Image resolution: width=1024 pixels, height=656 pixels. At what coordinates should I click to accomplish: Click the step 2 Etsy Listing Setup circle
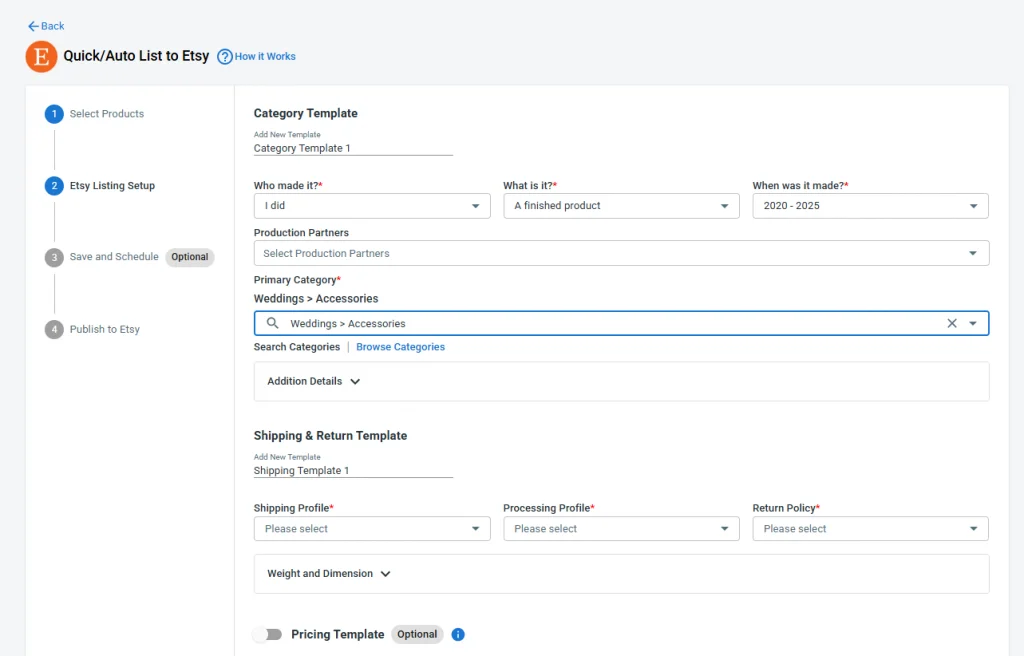point(53,185)
